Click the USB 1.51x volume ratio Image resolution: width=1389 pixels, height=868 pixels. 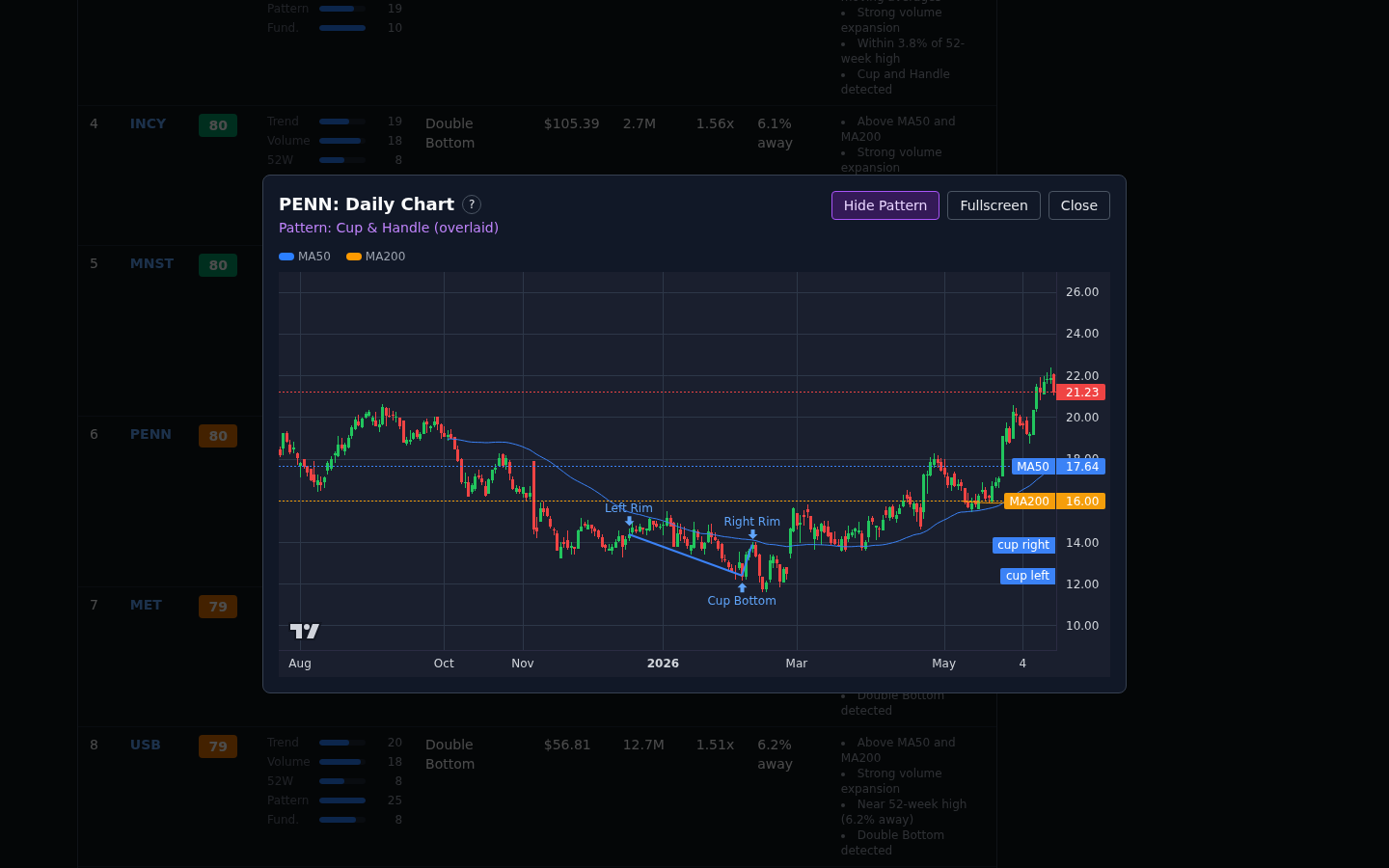coord(715,745)
